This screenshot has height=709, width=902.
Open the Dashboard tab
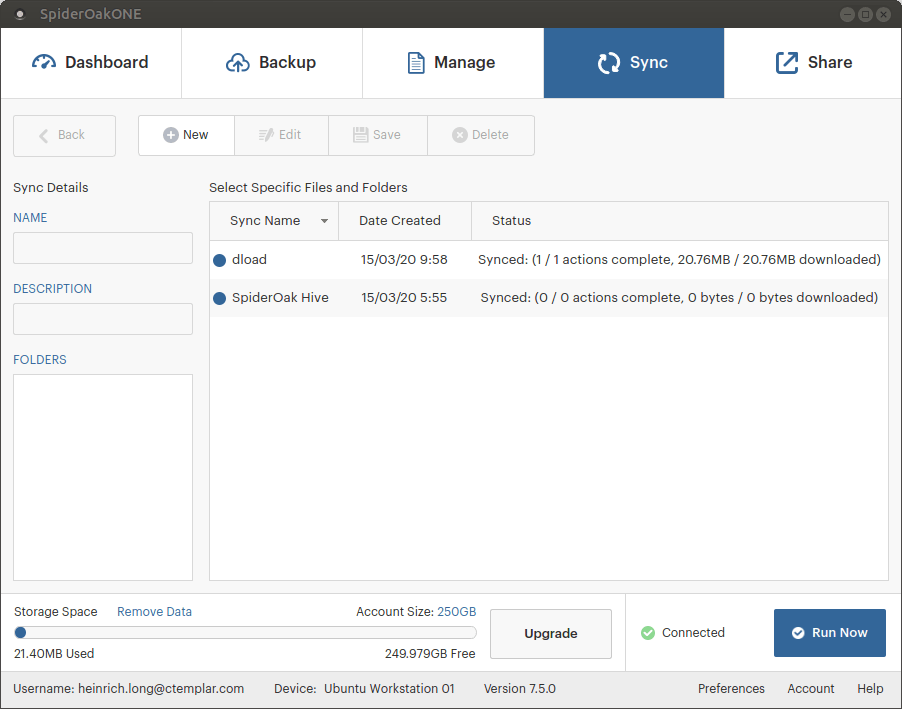coord(91,63)
